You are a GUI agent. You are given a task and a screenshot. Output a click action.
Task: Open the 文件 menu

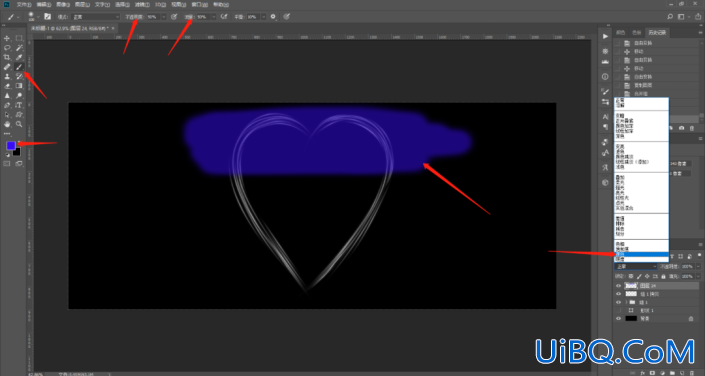pos(24,4)
